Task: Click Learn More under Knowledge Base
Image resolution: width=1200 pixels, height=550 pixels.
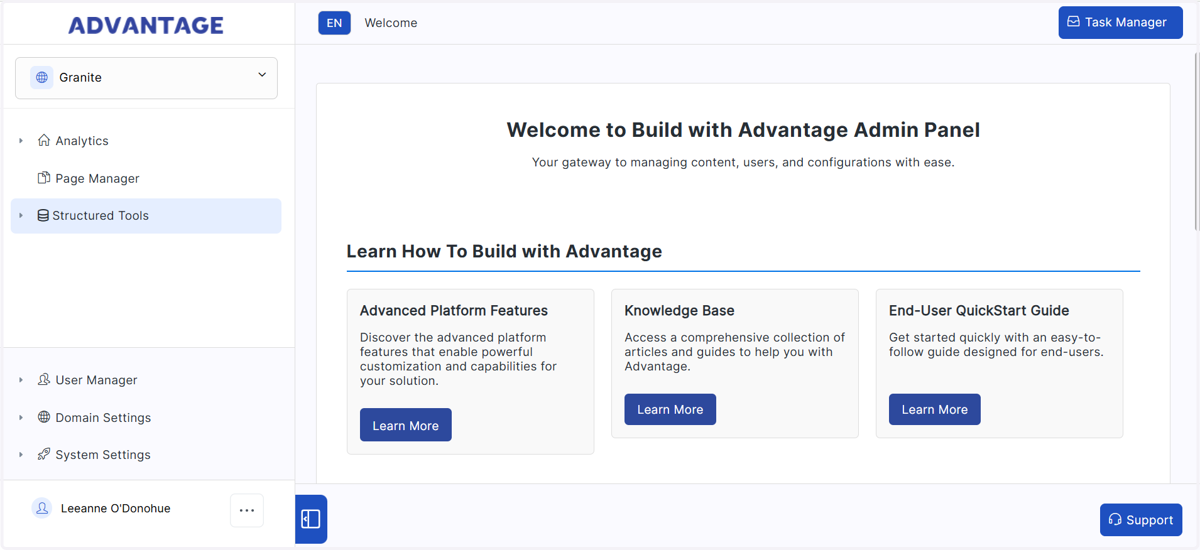Action: point(670,409)
